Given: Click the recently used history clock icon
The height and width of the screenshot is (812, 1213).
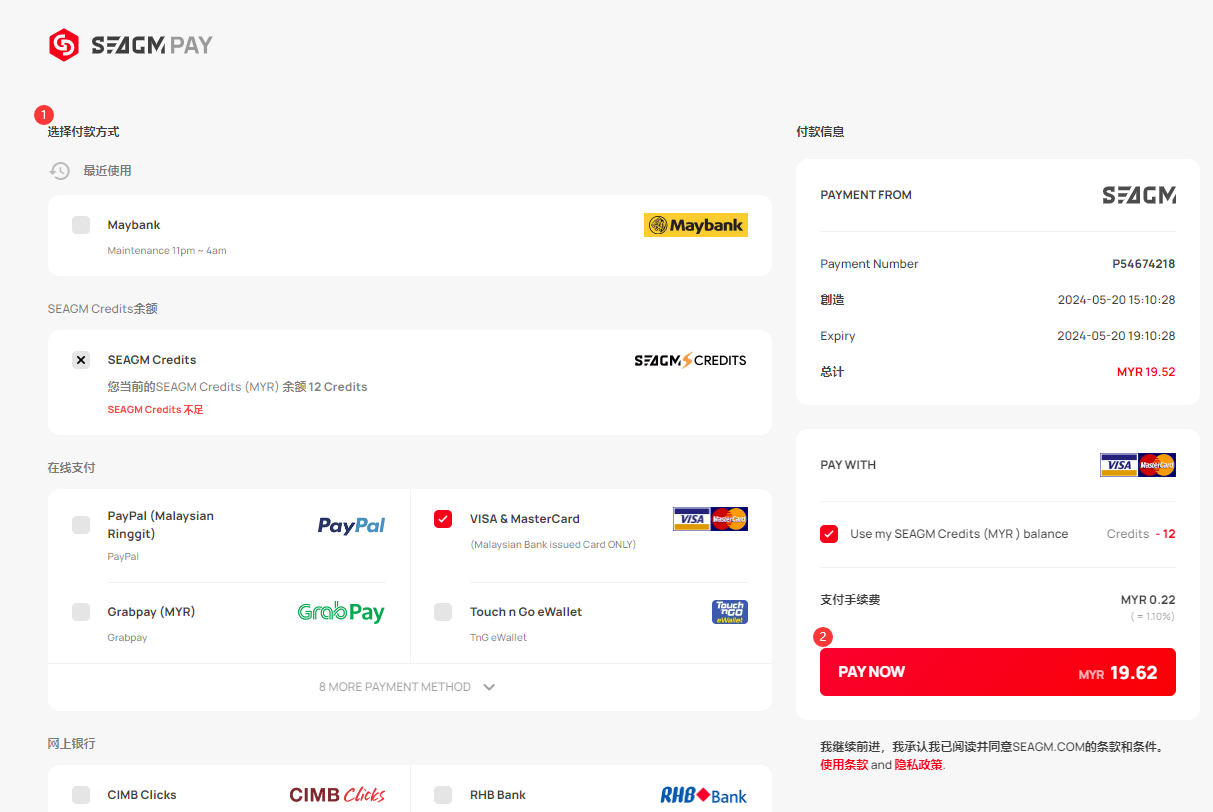Looking at the screenshot, I should tap(60, 171).
